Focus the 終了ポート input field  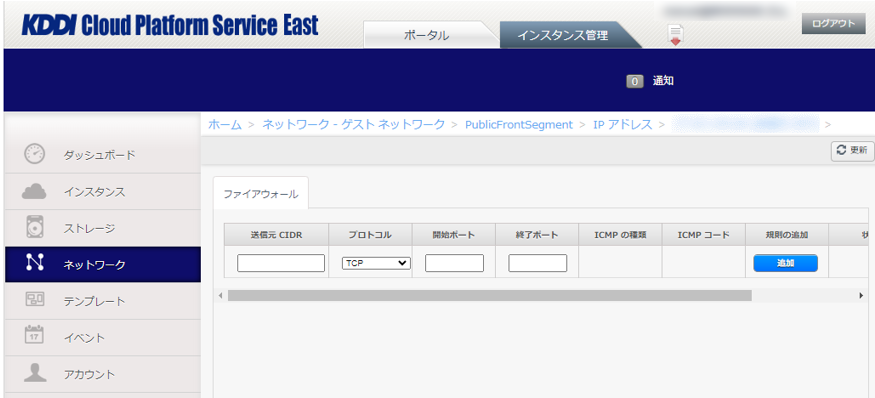click(537, 263)
